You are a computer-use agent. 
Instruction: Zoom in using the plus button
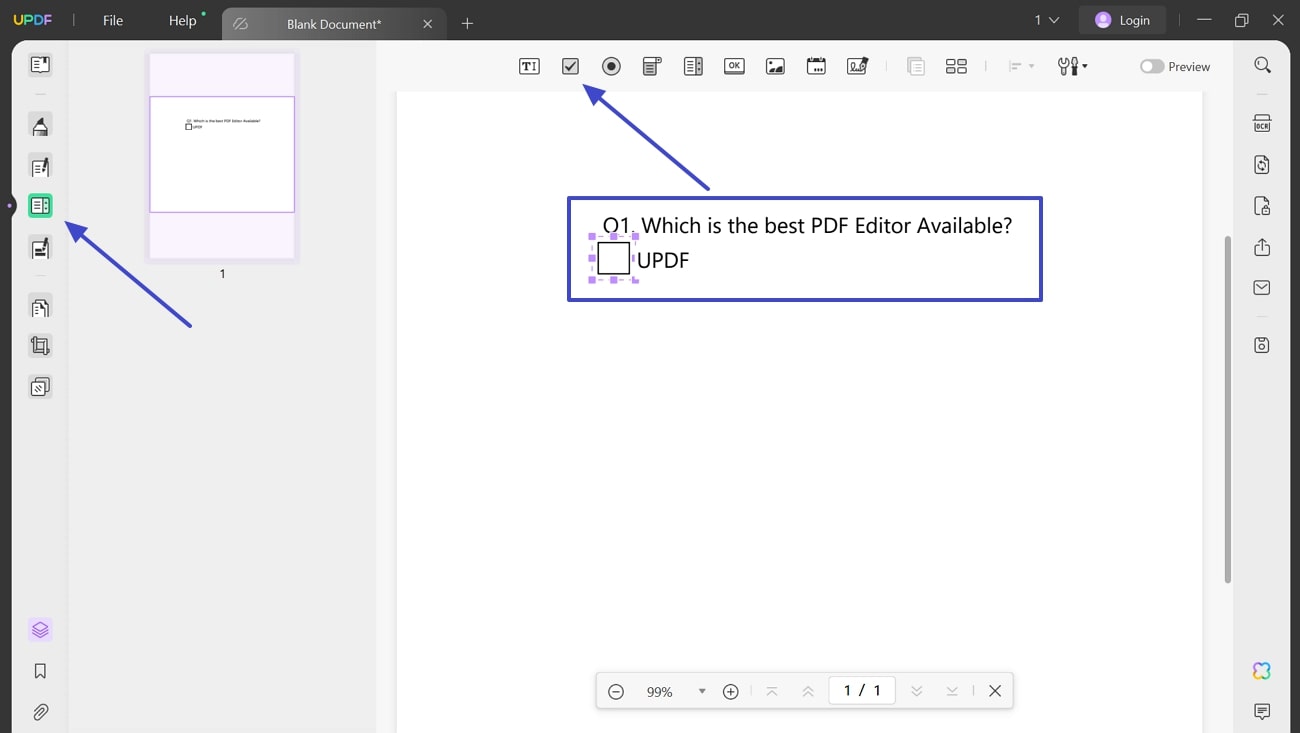click(731, 690)
